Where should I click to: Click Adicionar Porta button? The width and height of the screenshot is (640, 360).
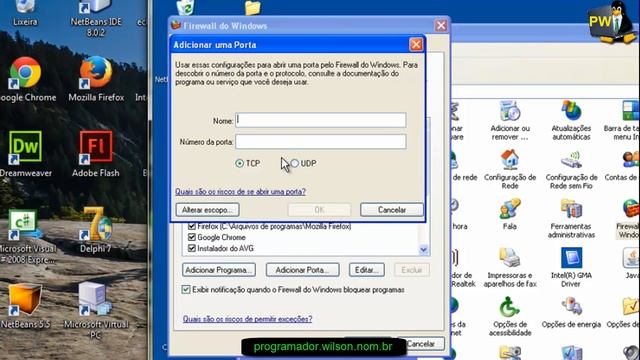(x=302, y=270)
